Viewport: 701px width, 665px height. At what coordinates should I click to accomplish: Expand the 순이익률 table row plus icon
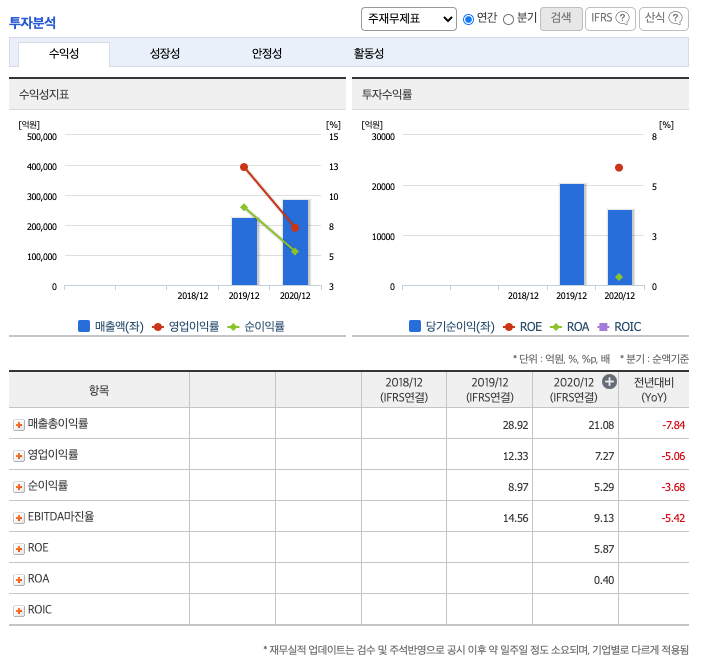(19, 487)
